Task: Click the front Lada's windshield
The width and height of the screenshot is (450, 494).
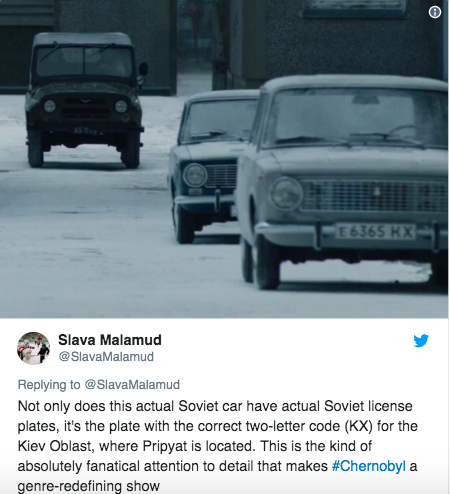Action: (x=358, y=118)
